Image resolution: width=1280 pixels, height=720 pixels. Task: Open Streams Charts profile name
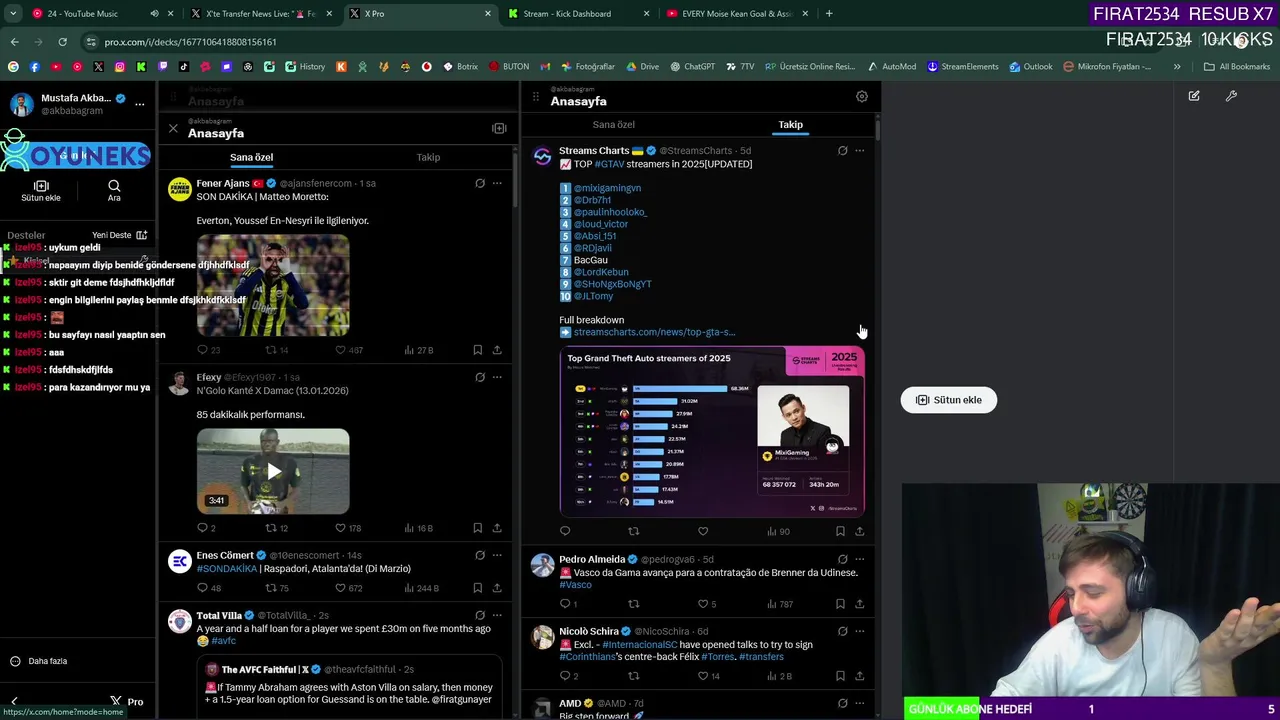pyautogui.click(x=594, y=151)
